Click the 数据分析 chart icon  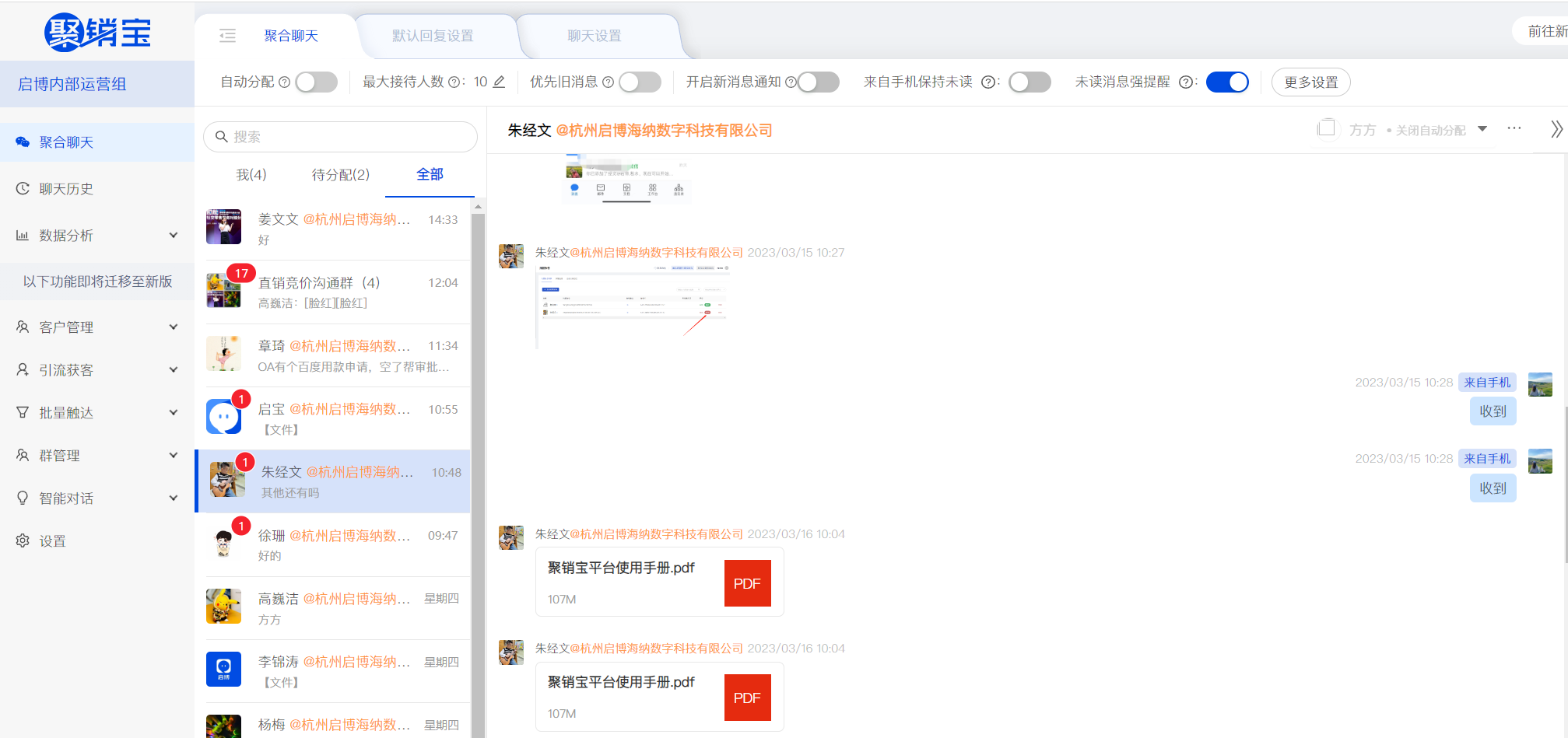click(23, 235)
